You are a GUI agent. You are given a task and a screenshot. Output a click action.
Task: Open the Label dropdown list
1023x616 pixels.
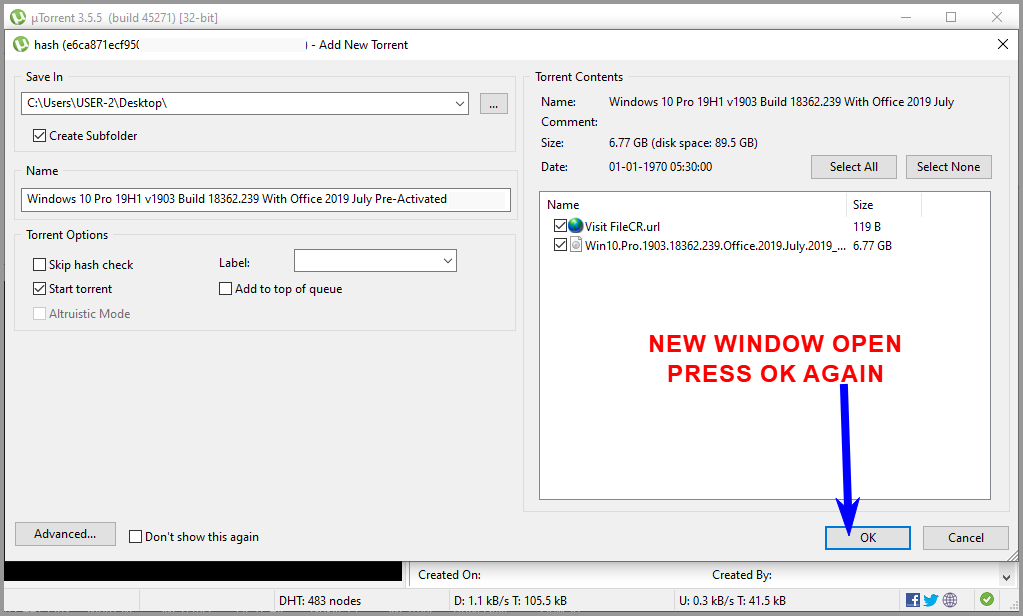click(x=448, y=261)
